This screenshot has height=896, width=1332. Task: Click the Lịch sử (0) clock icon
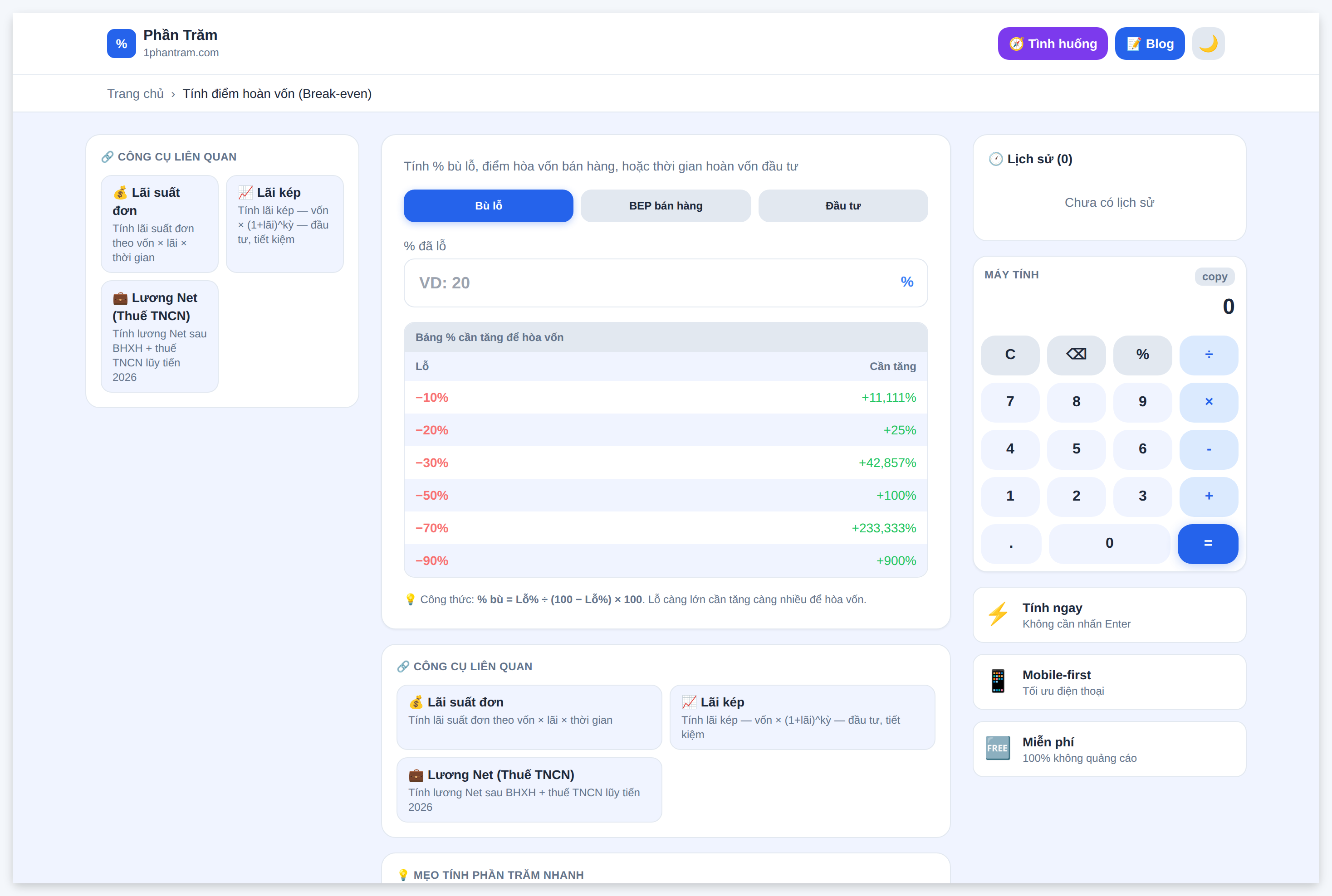[x=995, y=159]
